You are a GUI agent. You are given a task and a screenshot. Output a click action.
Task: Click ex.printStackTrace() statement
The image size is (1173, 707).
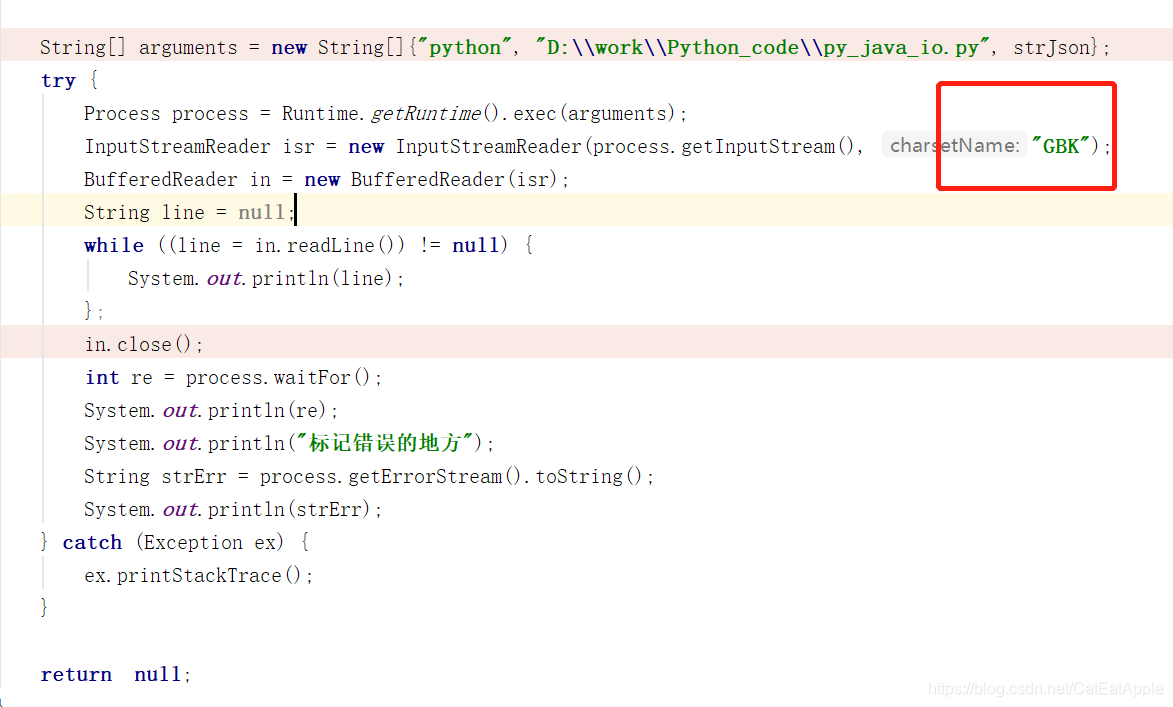198,575
